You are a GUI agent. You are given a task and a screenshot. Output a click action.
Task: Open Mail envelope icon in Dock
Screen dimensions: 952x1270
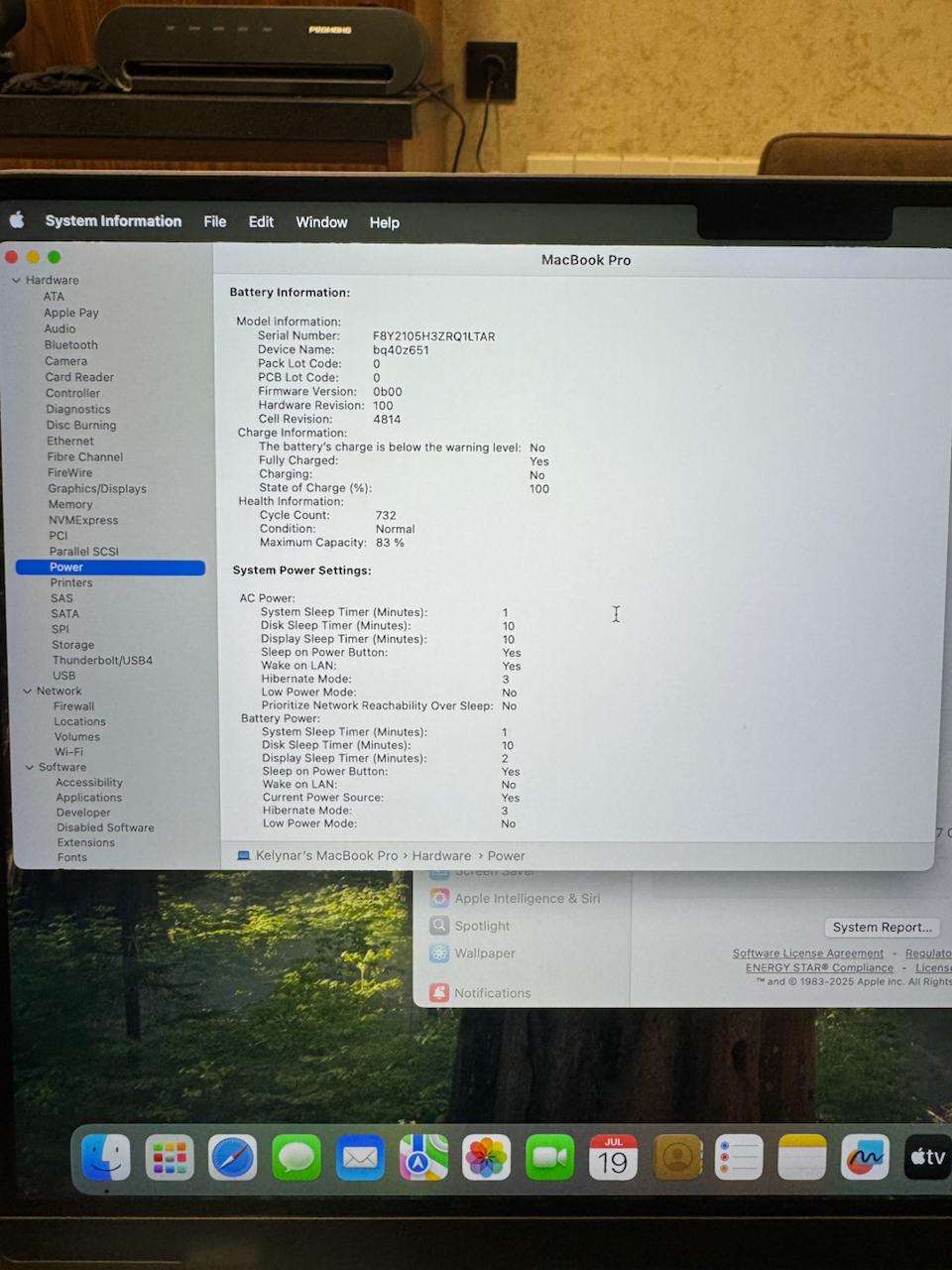pyautogui.click(x=360, y=1157)
